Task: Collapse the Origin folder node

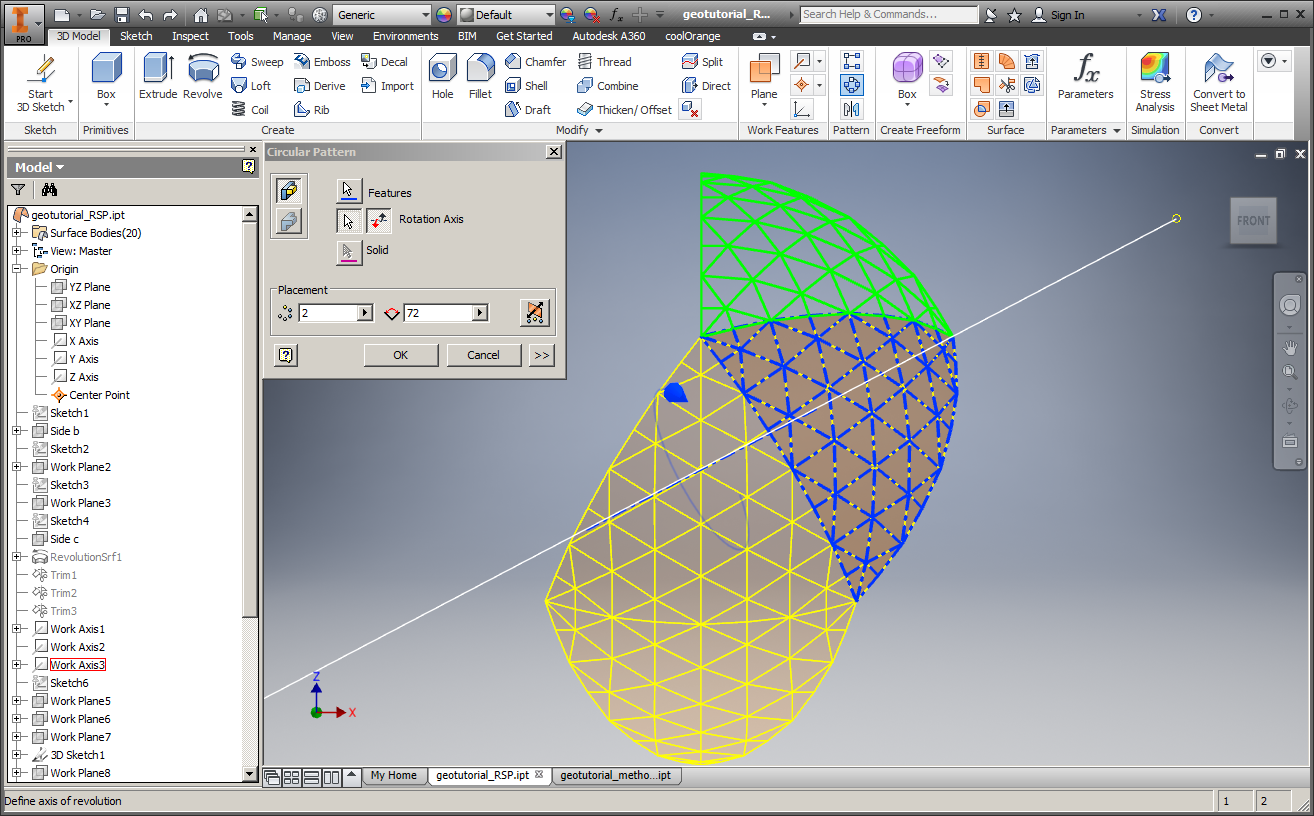Action: pyautogui.click(x=17, y=269)
